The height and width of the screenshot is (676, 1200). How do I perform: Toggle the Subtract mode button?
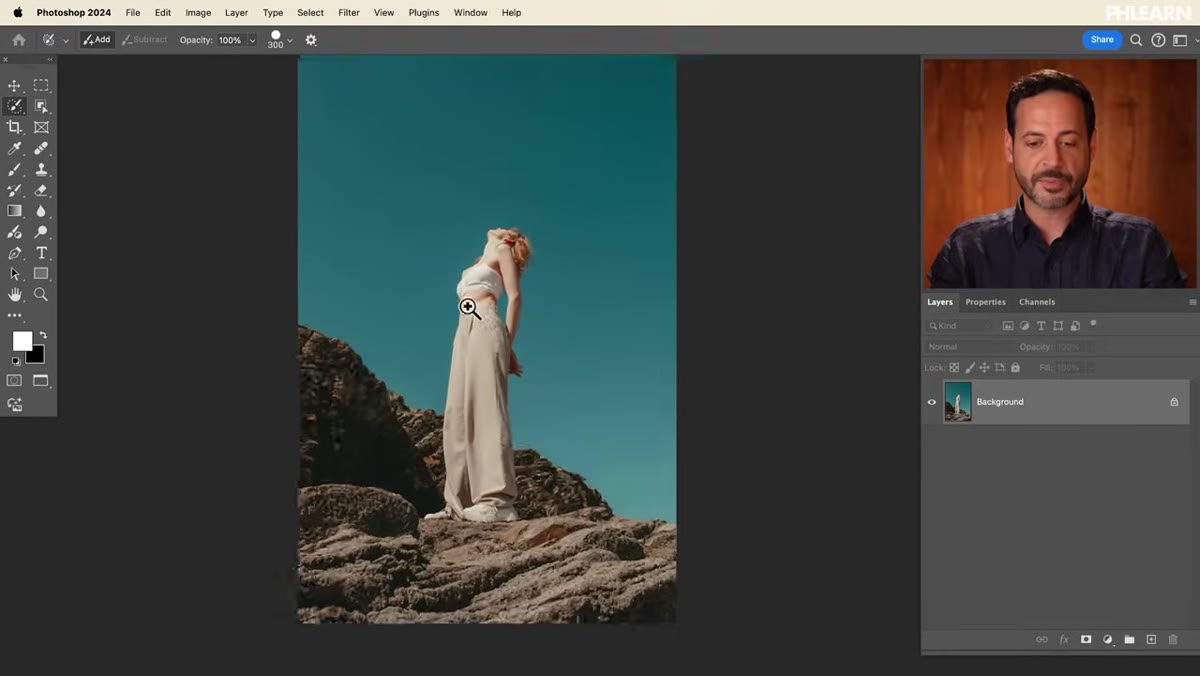(x=145, y=40)
